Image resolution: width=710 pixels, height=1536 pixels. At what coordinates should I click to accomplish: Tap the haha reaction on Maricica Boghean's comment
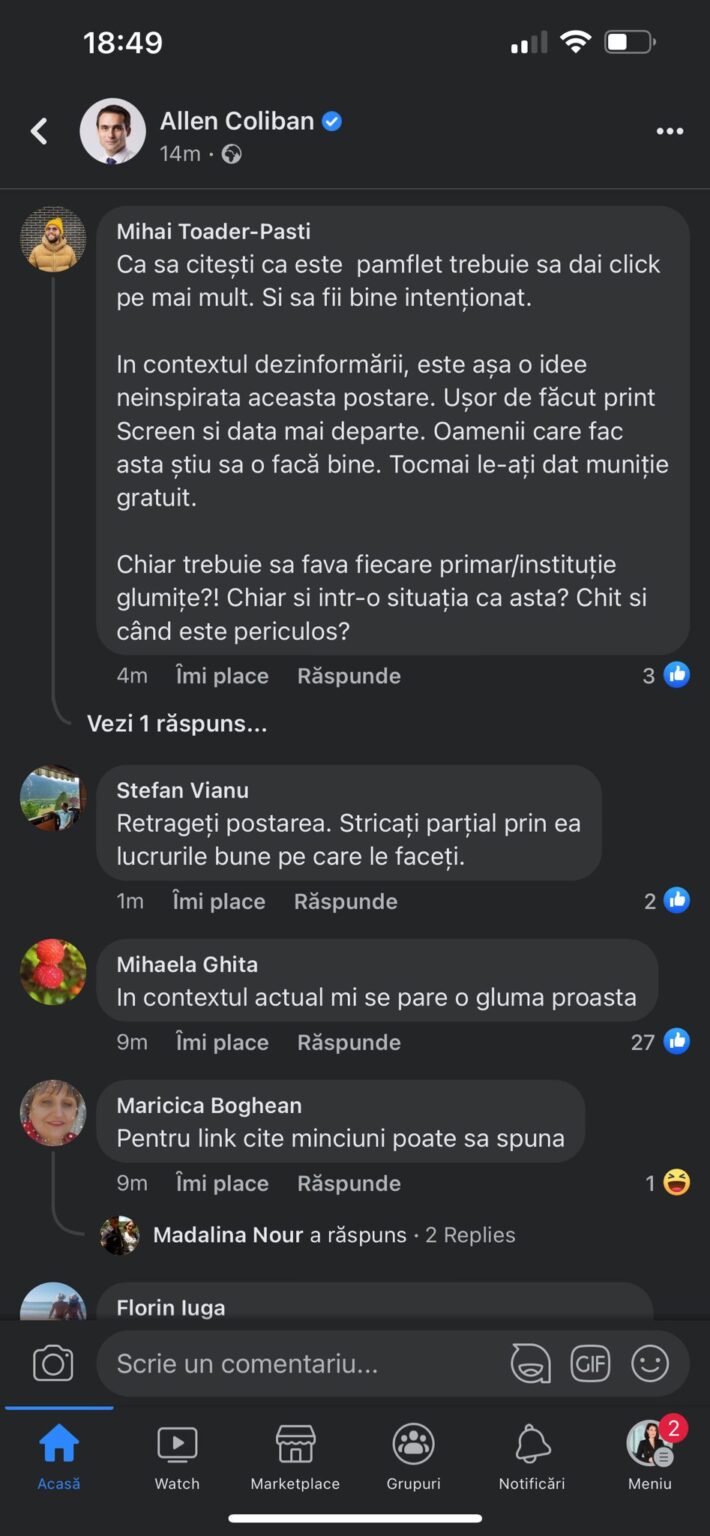click(x=677, y=1183)
